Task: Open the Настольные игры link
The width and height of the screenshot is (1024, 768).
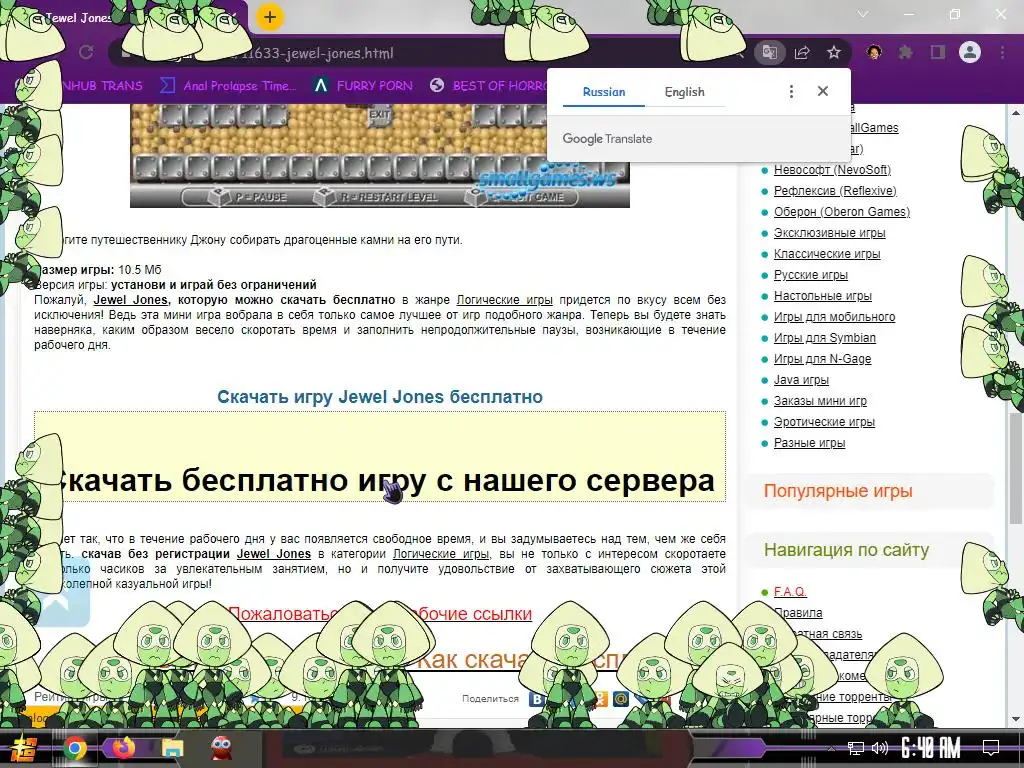Action: click(x=823, y=296)
